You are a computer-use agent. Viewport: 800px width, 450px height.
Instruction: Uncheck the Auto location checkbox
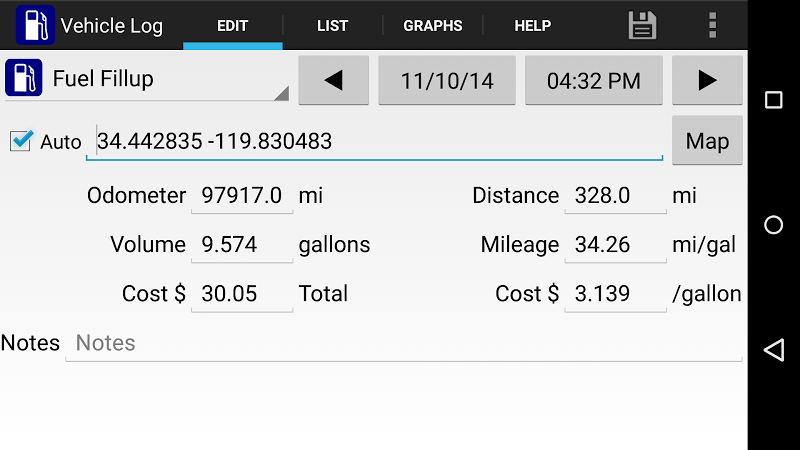click(22, 141)
